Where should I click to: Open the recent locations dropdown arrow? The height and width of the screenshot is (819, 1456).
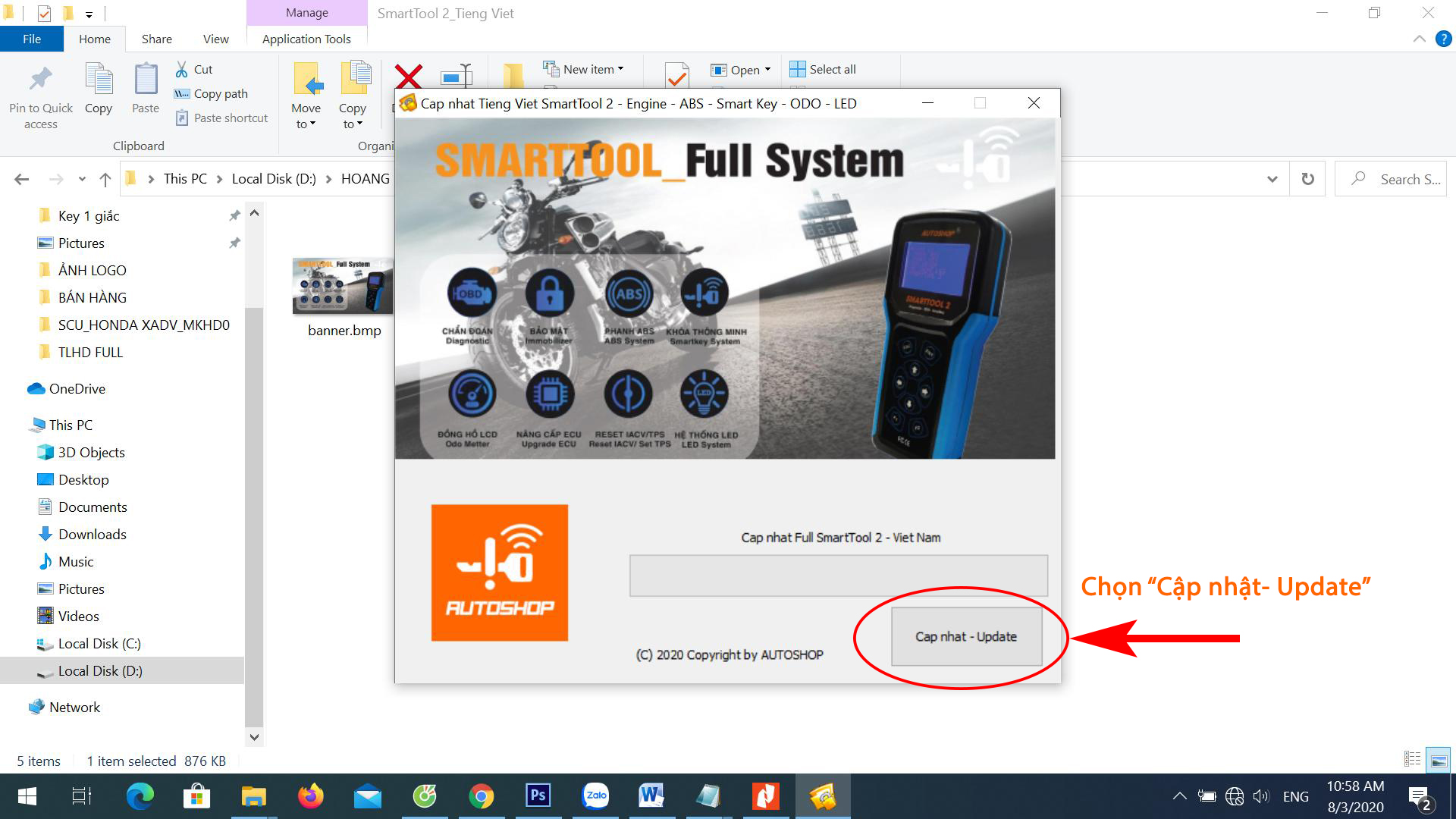click(82, 180)
